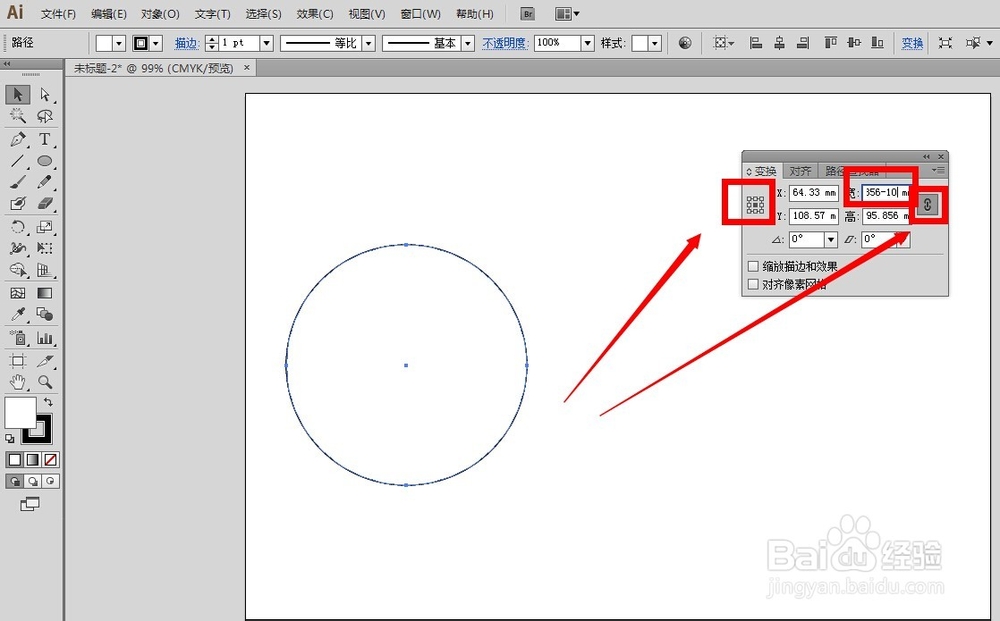Viewport: 1000px width, 621px height.
Task: Open the opacity 100% dropdown
Action: pos(587,43)
